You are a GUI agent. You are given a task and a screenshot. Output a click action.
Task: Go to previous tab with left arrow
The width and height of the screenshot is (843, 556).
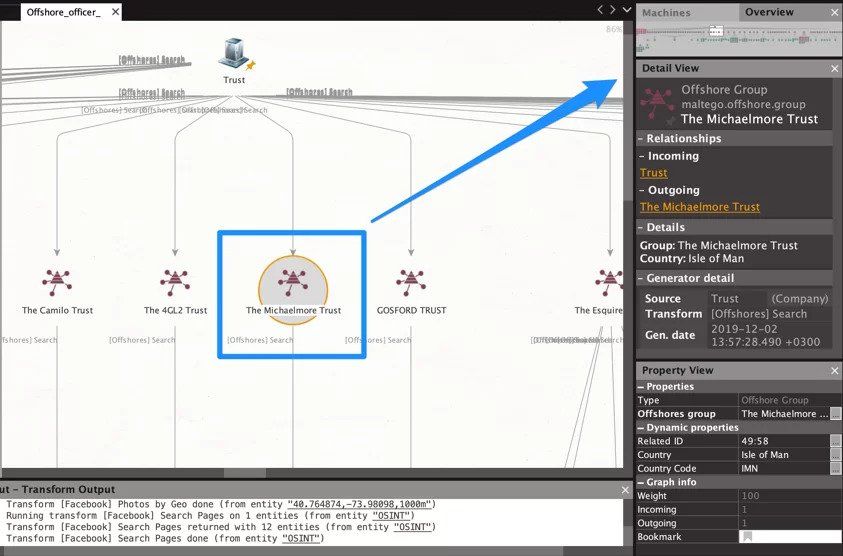(x=600, y=10)
